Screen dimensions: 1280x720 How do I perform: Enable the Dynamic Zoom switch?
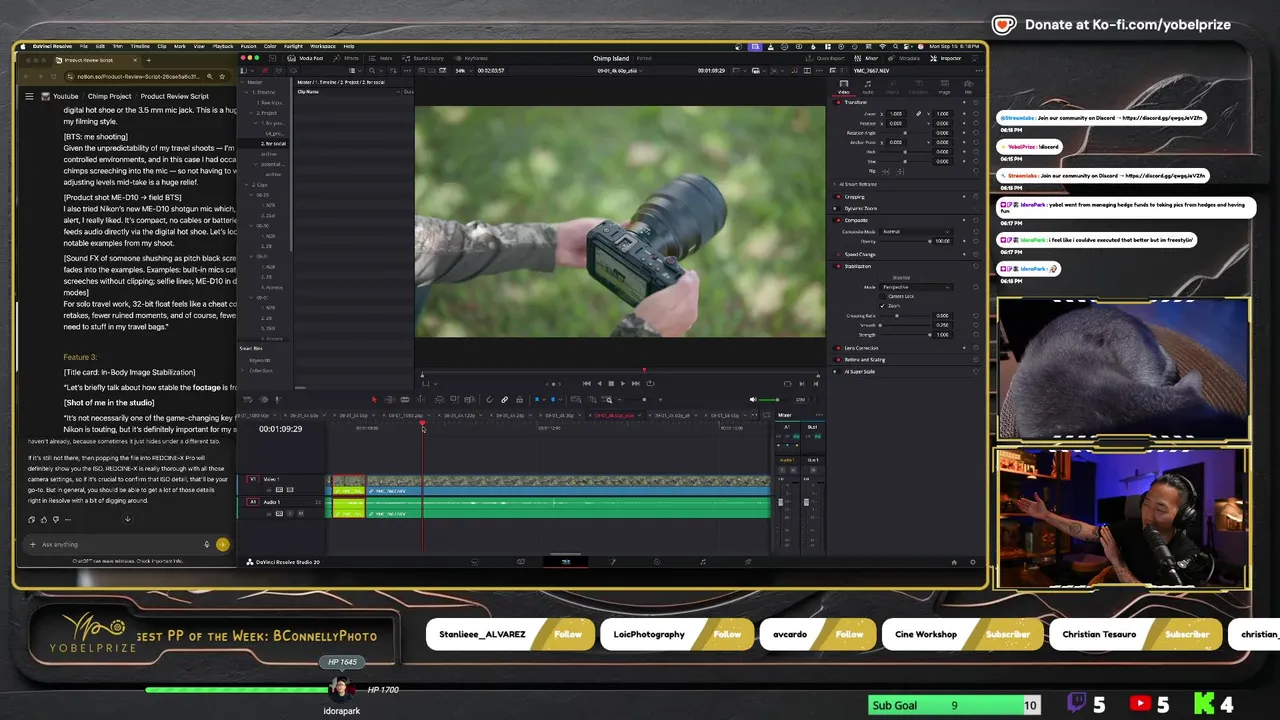[837, 208]
